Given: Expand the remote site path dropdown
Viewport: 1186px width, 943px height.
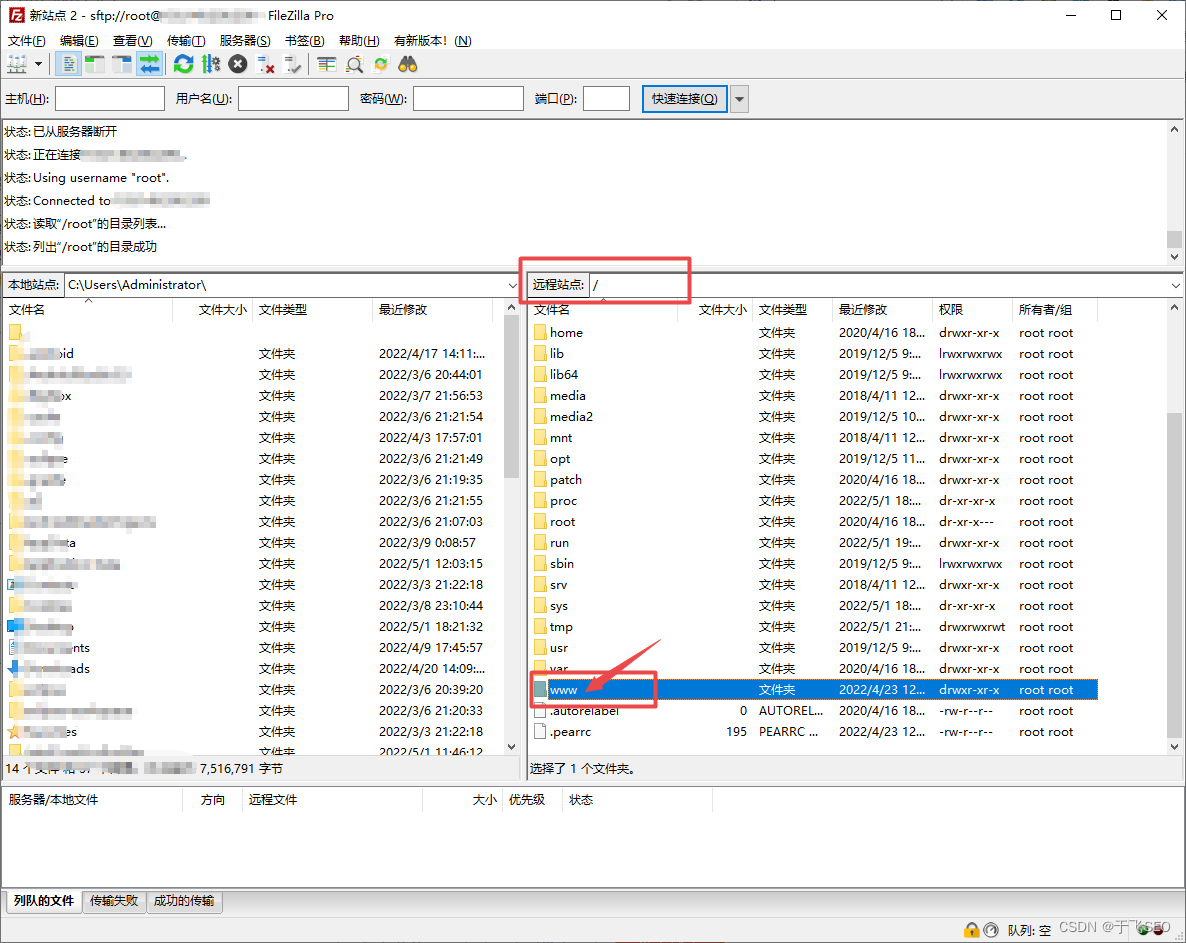Looking at the screenshot, I should (1175, 285).
